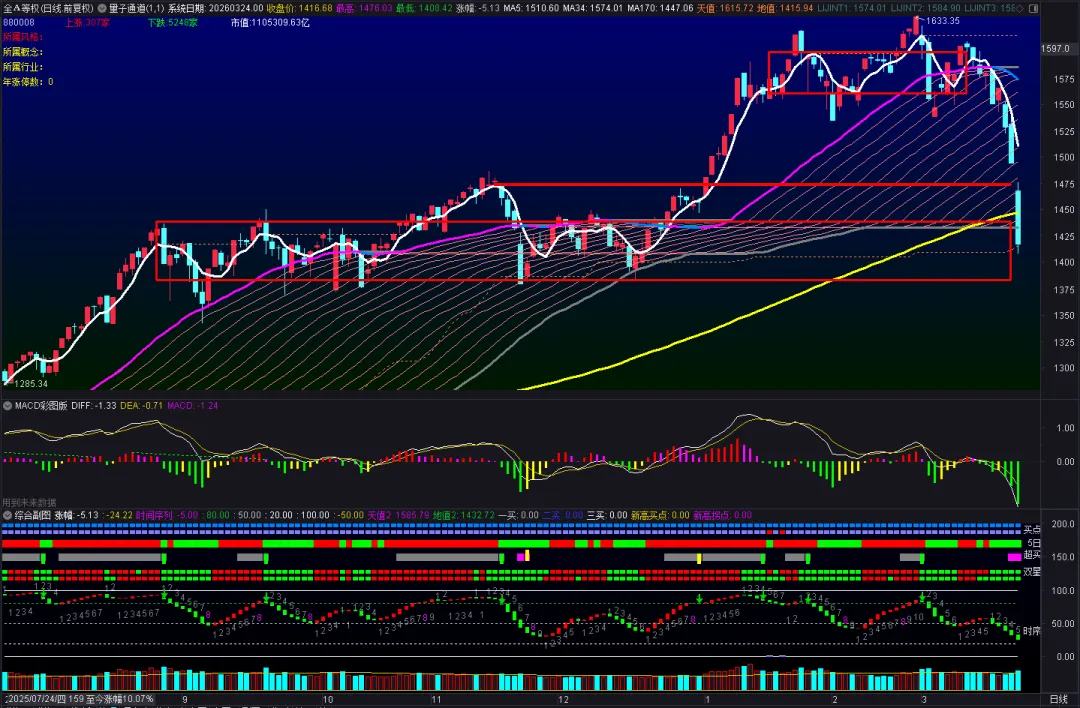Click the MACD: -1.24 value
The width and height of the screenshot is (1080, 708).
pyautogui.click(x=192, y=406)
